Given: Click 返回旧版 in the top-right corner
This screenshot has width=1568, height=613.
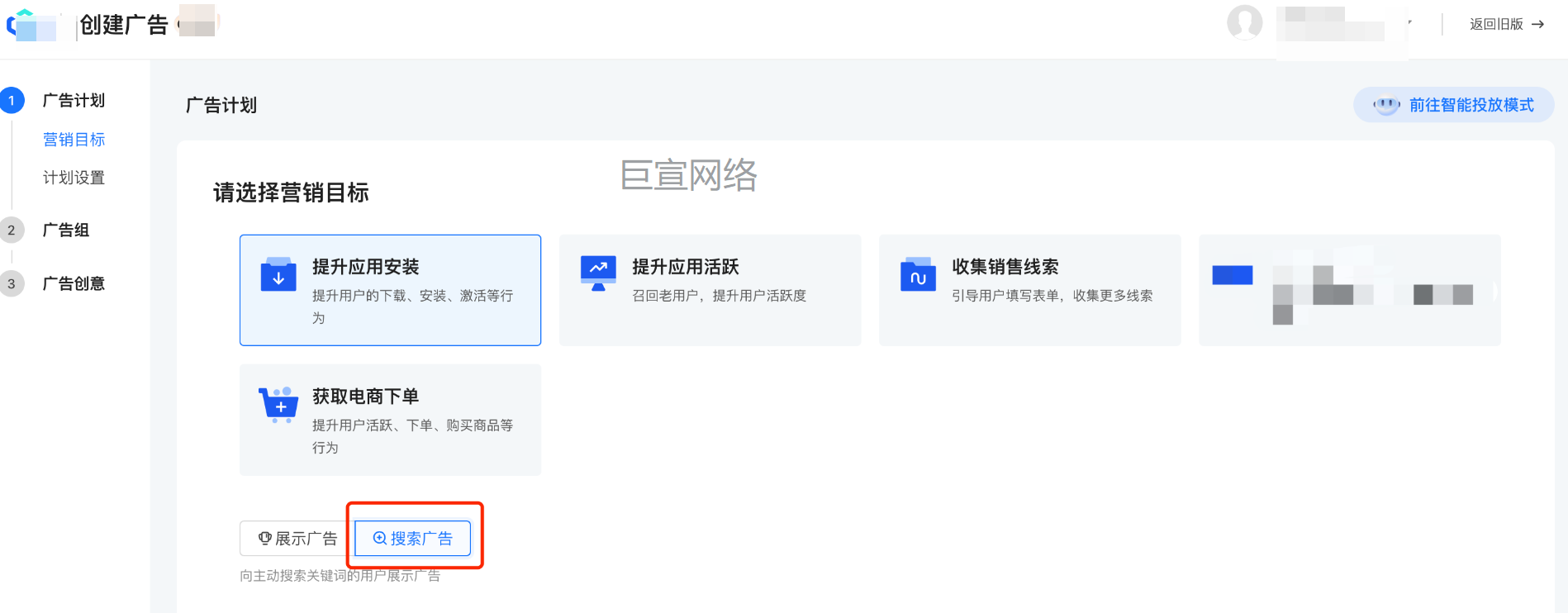Looking at the screenshot, I should 1495,24.
